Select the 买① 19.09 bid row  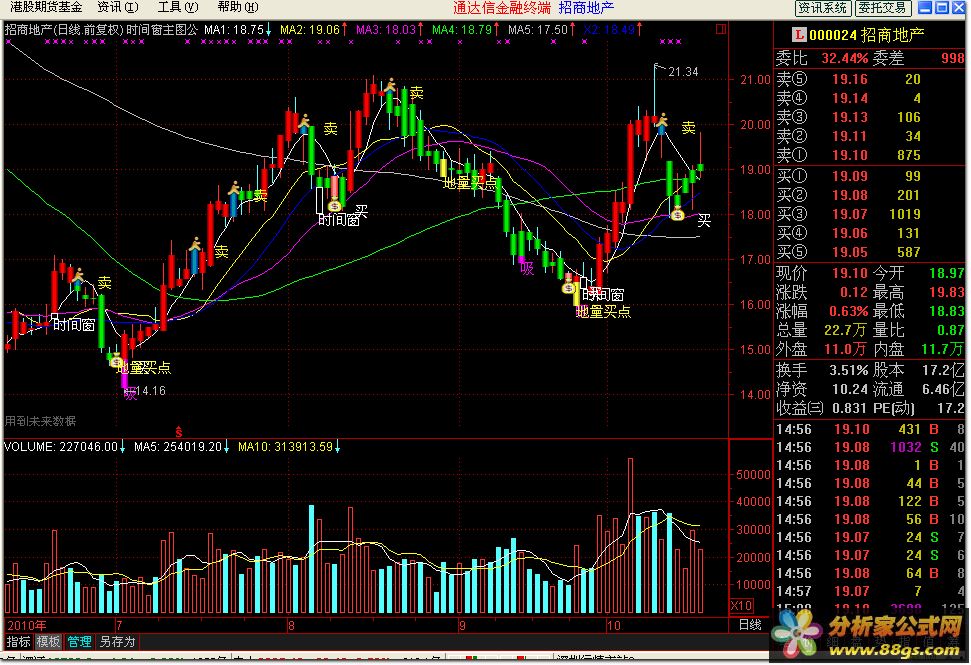869,176
